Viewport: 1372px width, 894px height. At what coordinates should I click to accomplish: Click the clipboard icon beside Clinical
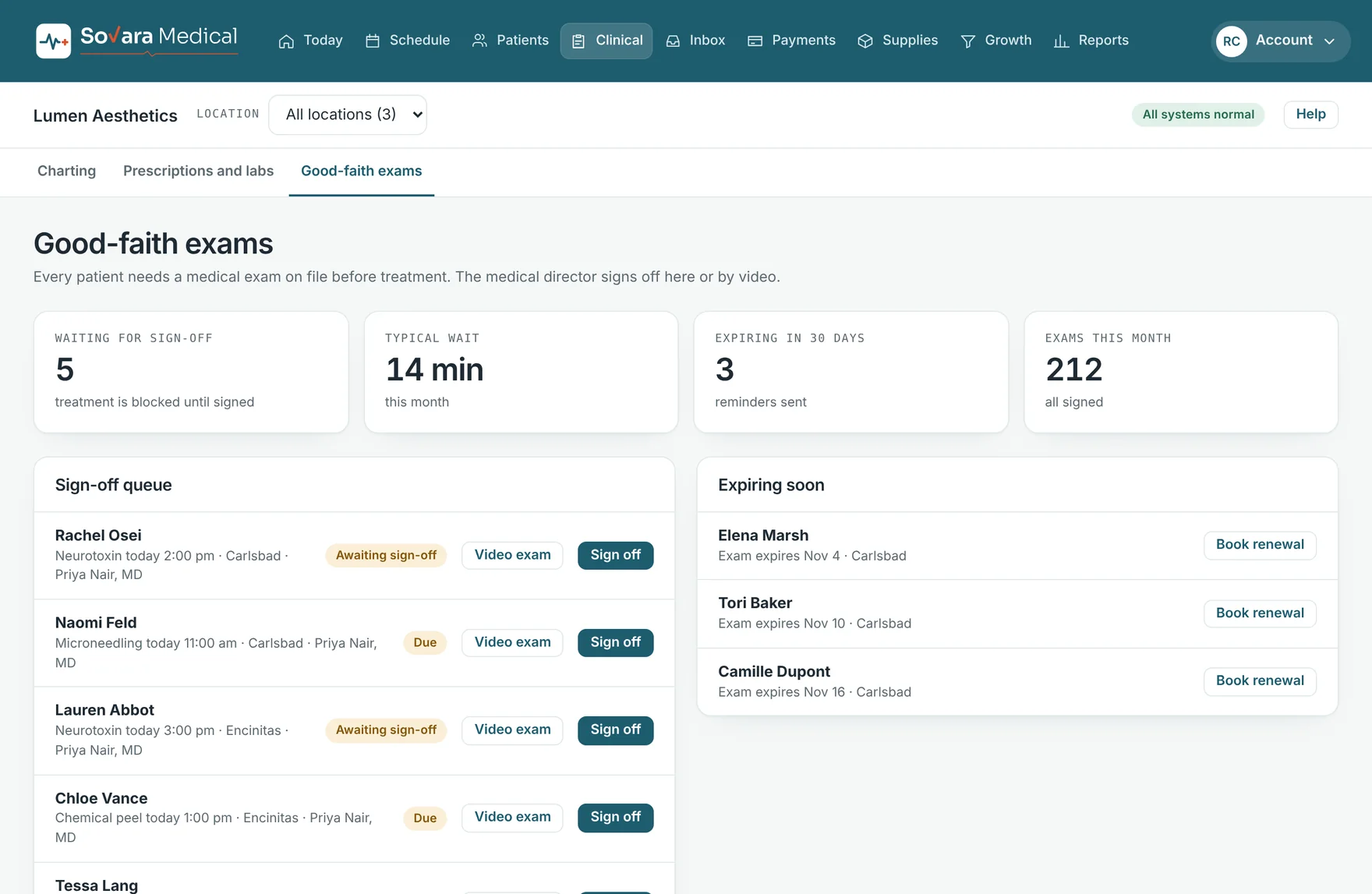578,41
